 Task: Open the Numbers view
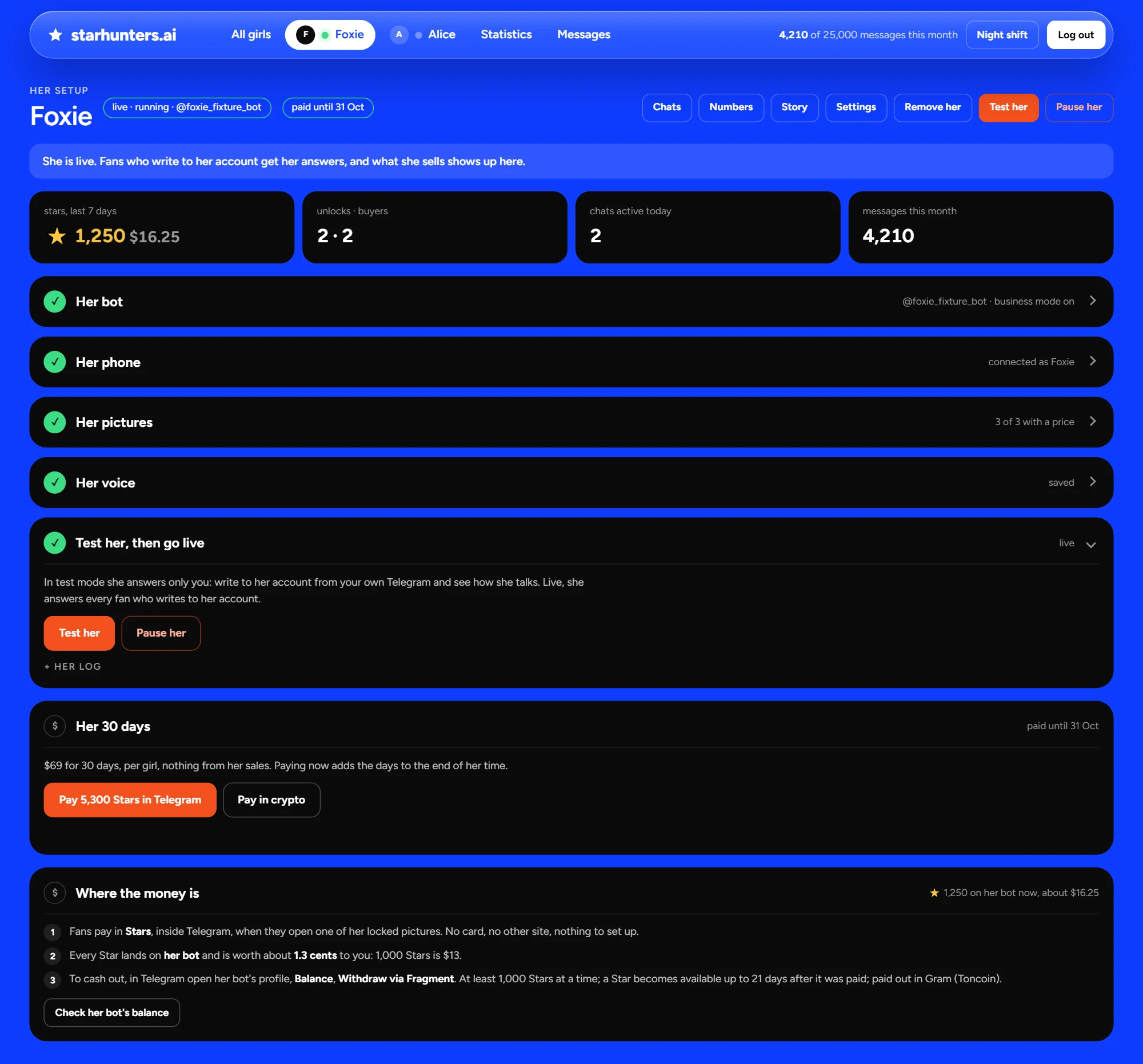pyautogui.click(x=731, y=107)
